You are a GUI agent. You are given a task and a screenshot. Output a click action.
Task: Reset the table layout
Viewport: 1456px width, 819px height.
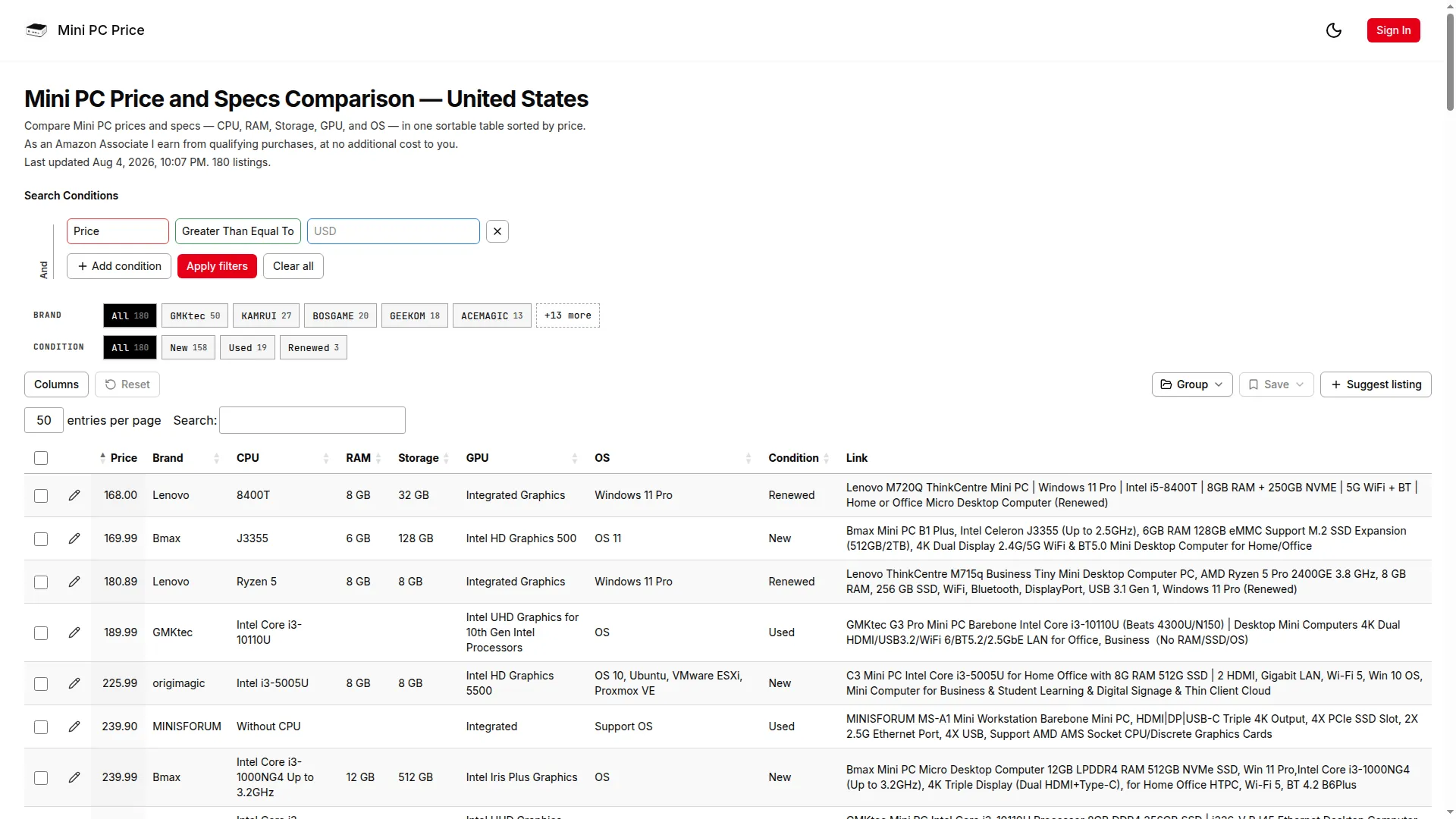click(127, 384)
